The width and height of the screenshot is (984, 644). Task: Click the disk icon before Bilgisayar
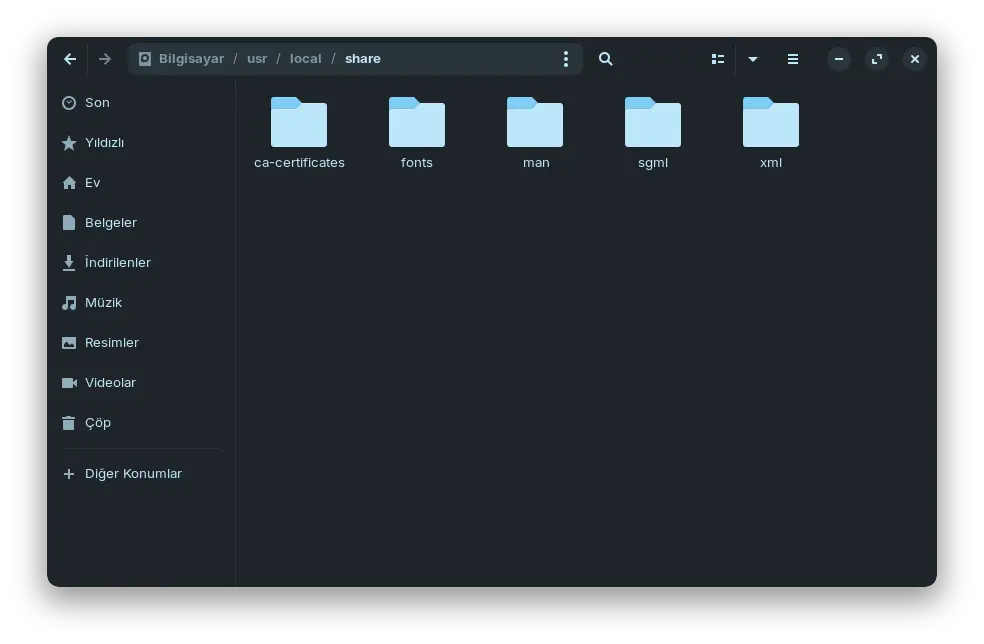(144, 59)
